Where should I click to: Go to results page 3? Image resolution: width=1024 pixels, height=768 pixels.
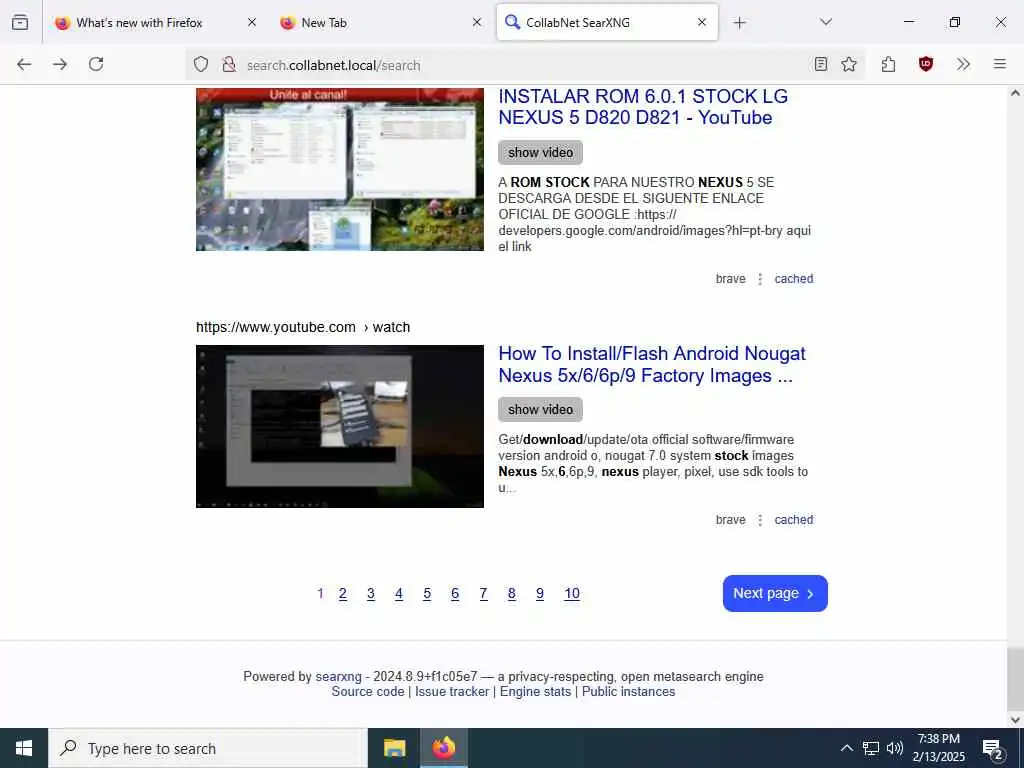[x=371, y=594]
